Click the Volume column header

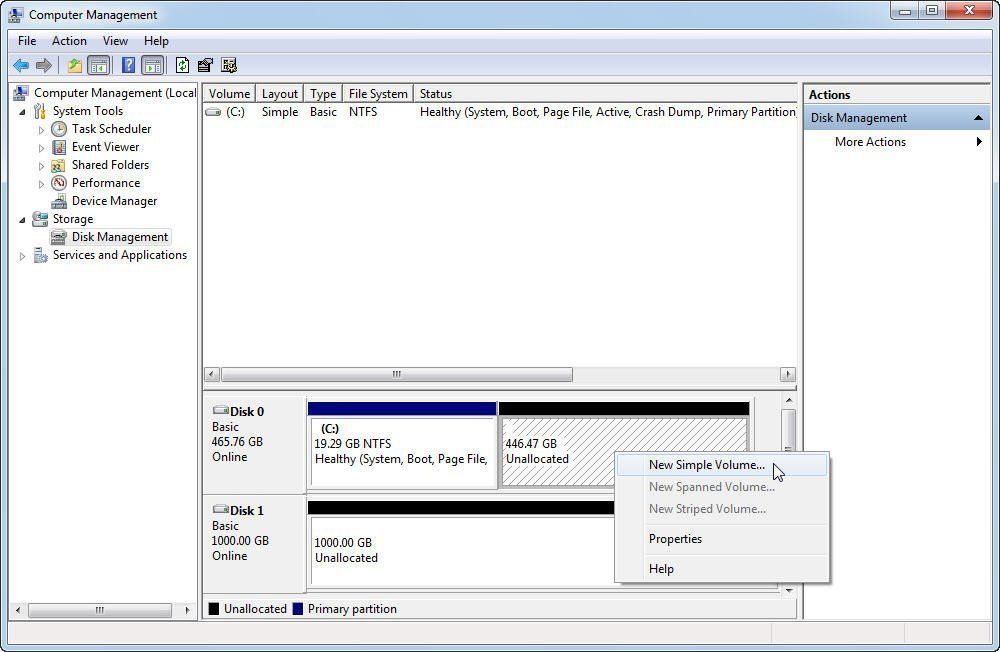[x=230, y=94]
